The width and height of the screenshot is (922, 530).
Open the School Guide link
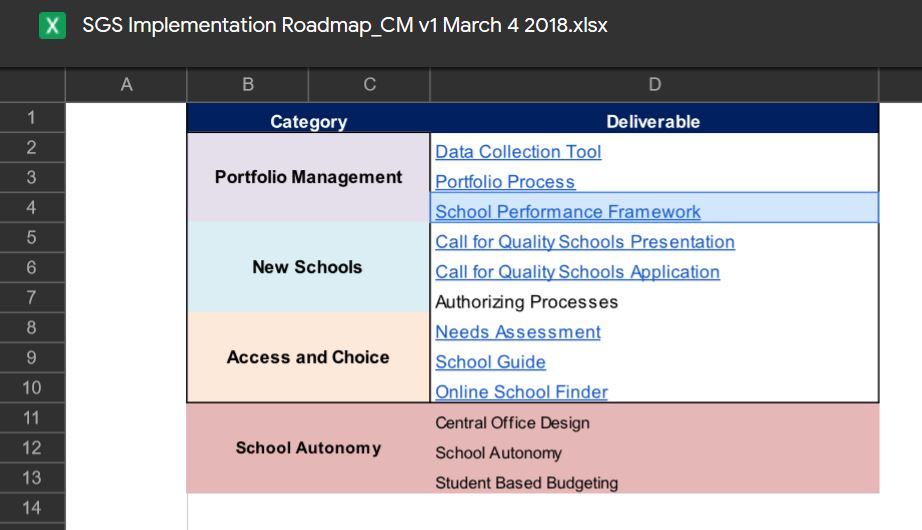(490, 362)
